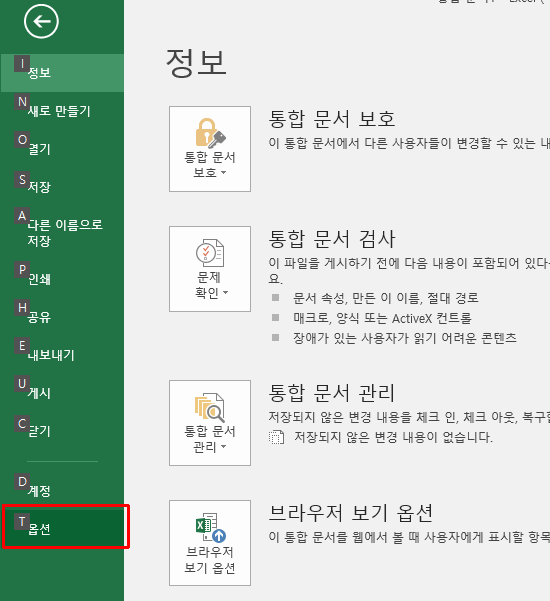Go to 내보내기
Viewport: 550px width, 601px height.
(62, 355)
